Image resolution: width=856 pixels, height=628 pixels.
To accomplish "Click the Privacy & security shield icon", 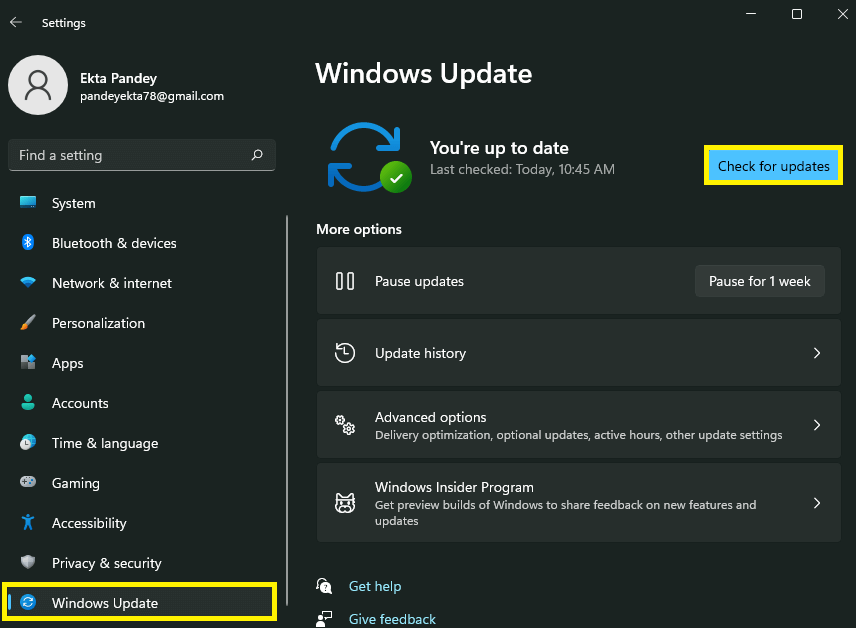I will click(x=28, y=563).
